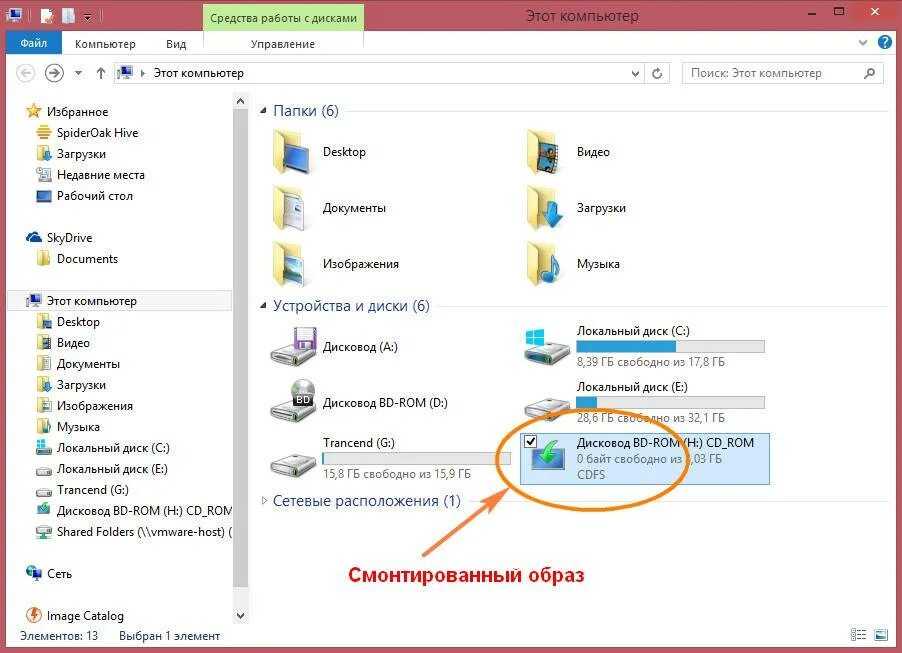
Task: Click the address bar path chevron before Этот компьютер
Action: [143, 73]
